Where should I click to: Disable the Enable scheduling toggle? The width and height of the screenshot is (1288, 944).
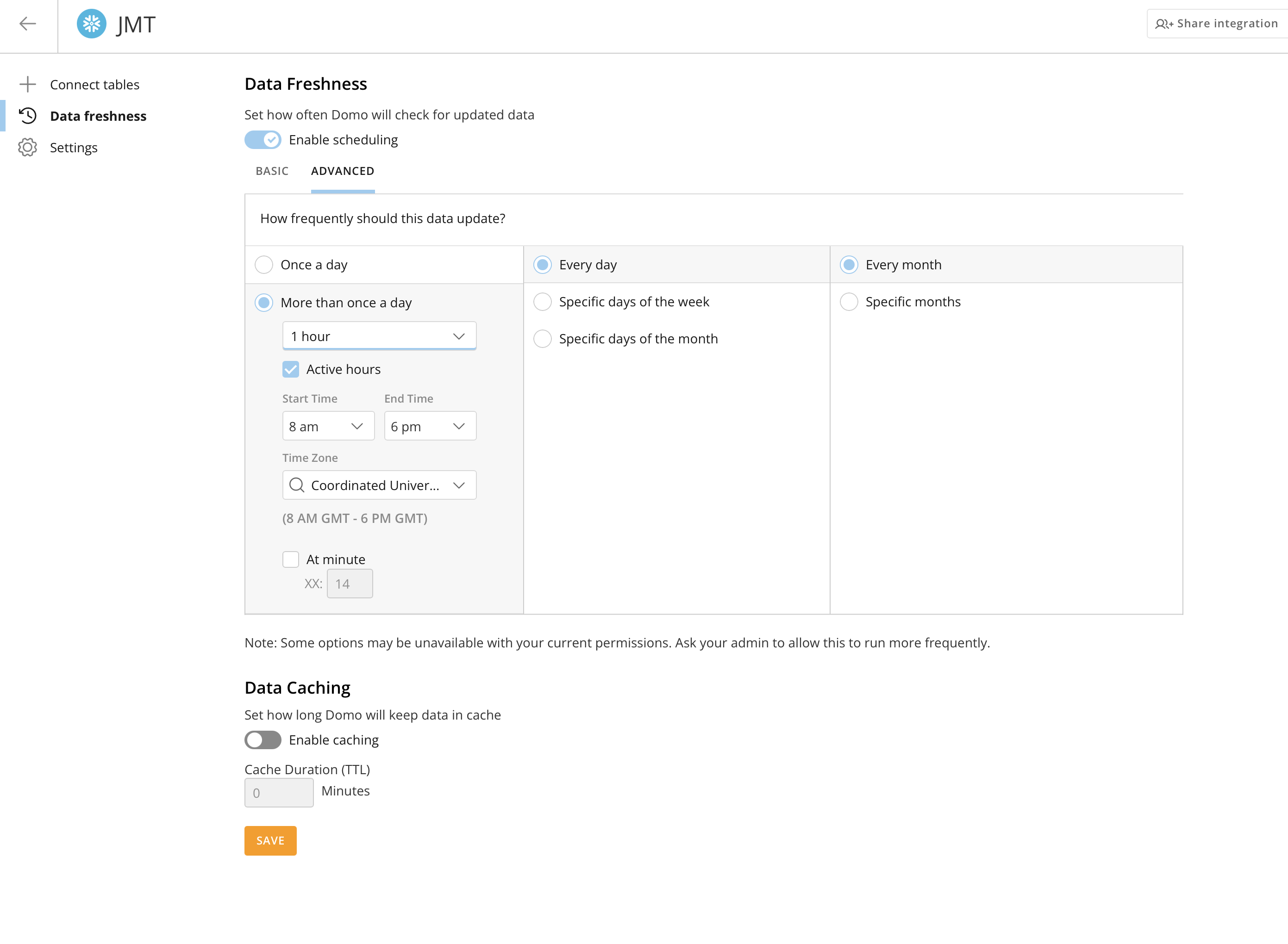263,139
